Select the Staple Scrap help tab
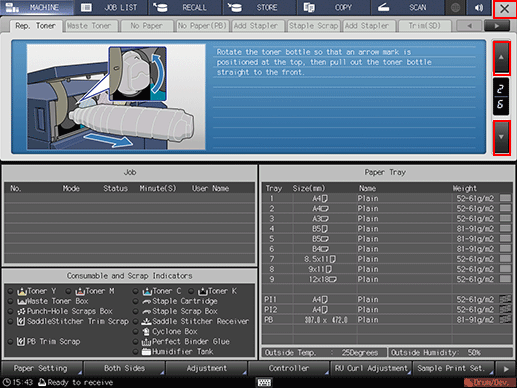 pyautogui.click(x=313, y=26)
